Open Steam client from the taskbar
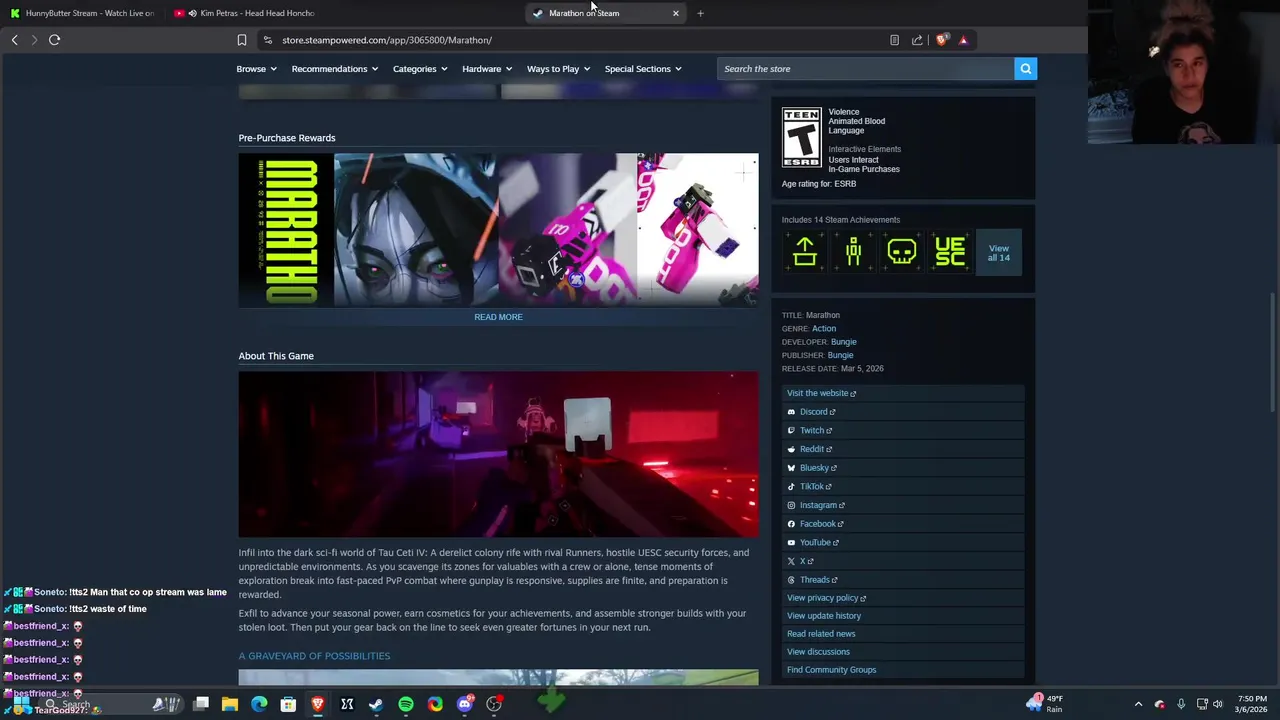 click(x=376, y=704)
